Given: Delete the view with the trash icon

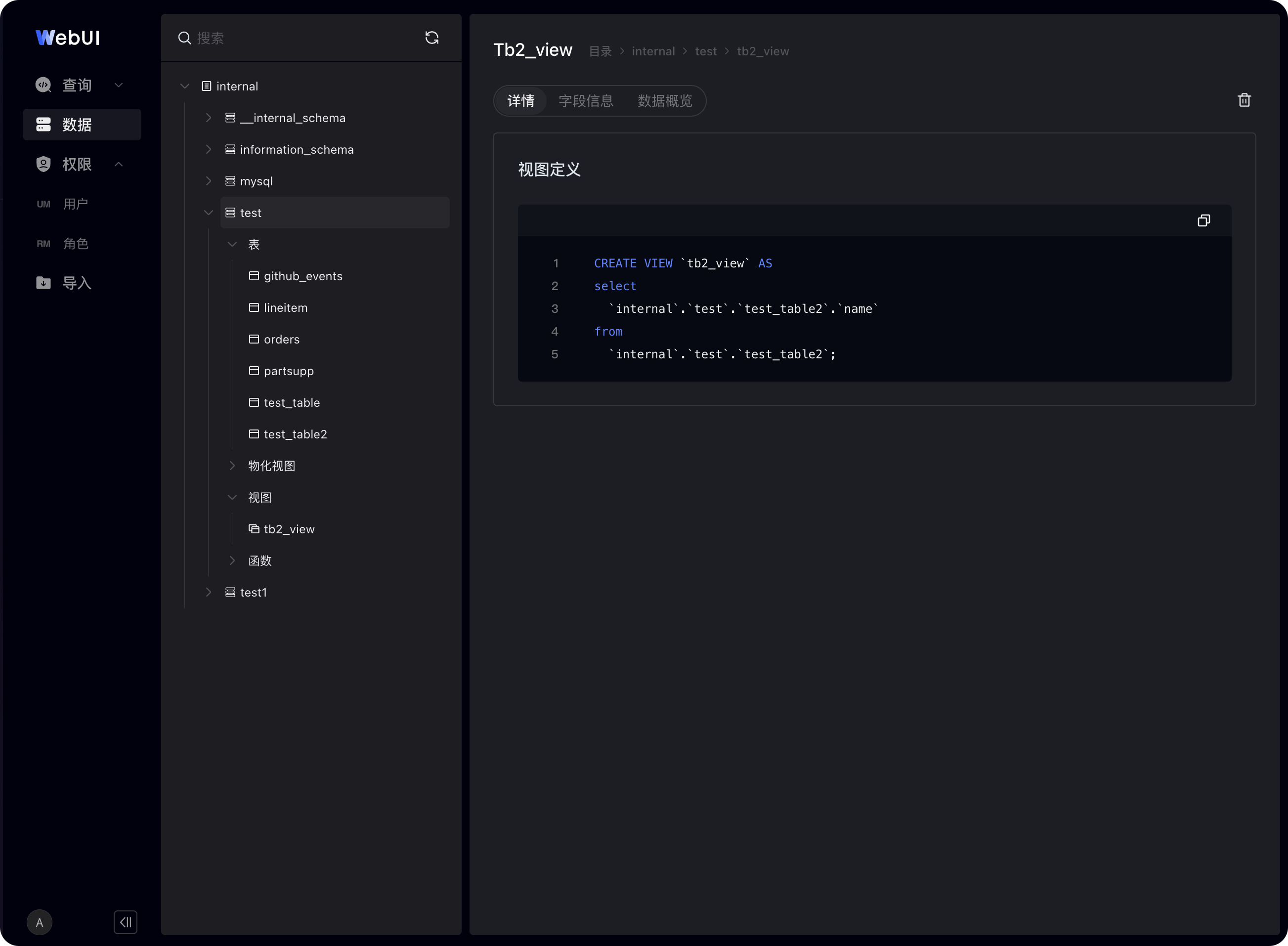Looking at the screenshot, I should (x=1244, y=100).
